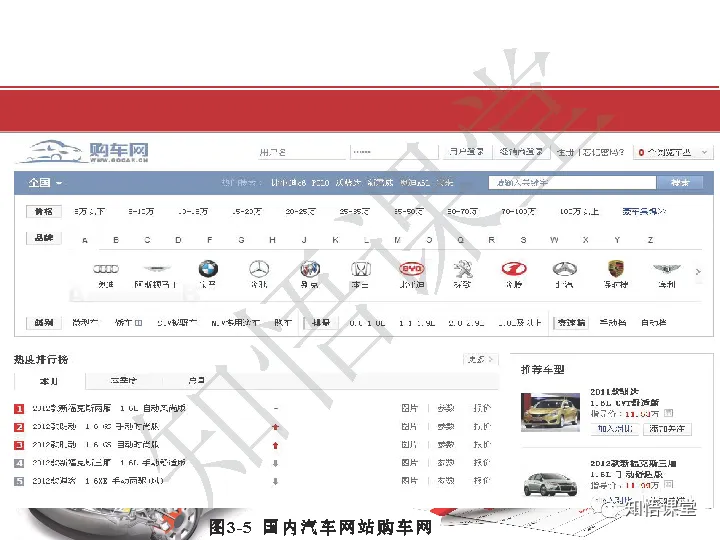
Task: Select the 5-10万 price range
Action: click(x=141, y=211)
